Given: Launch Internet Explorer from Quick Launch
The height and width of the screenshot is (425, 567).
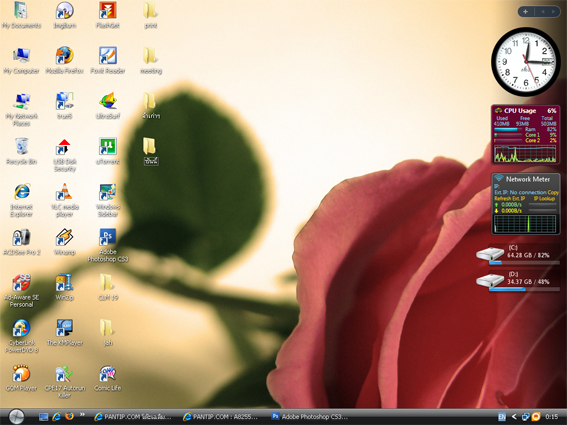Looking at the screenshot, I should [x=56, y=417].
